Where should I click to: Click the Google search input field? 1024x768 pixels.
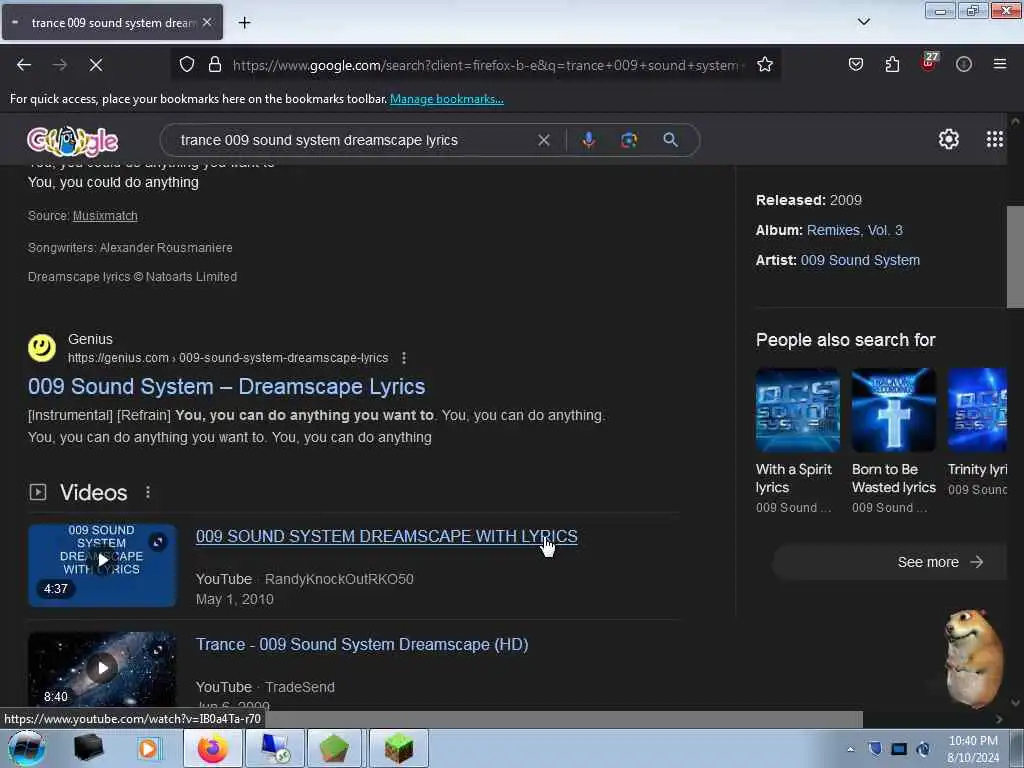click(x=353, y=140)
